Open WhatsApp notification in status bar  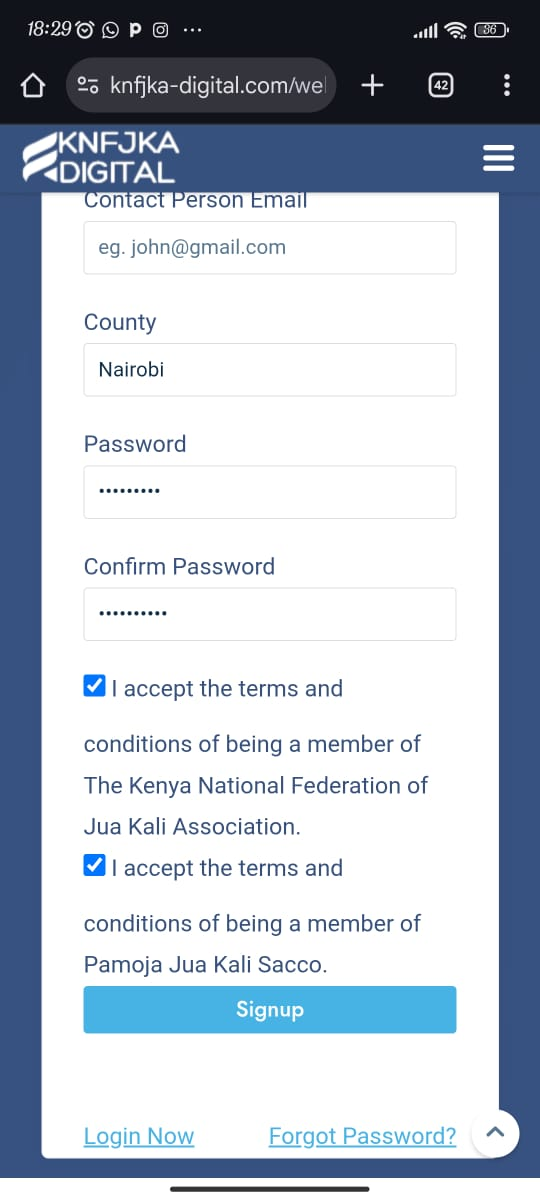pos(110,30)
